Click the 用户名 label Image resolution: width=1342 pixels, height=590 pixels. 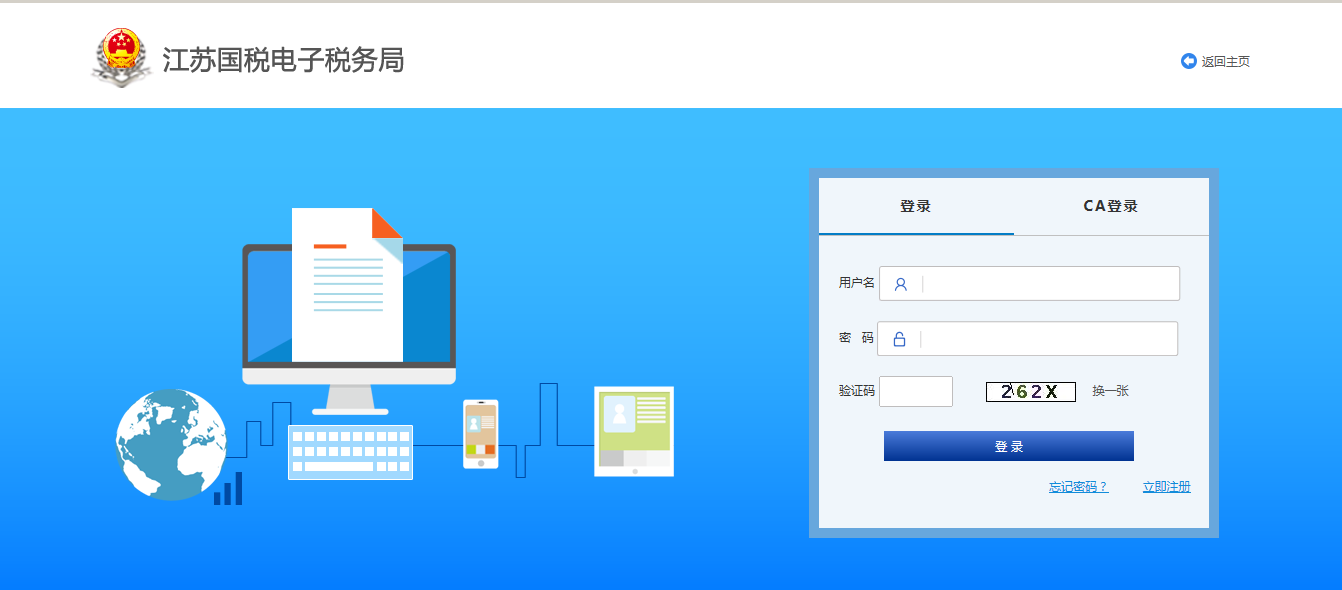point(856,283)
